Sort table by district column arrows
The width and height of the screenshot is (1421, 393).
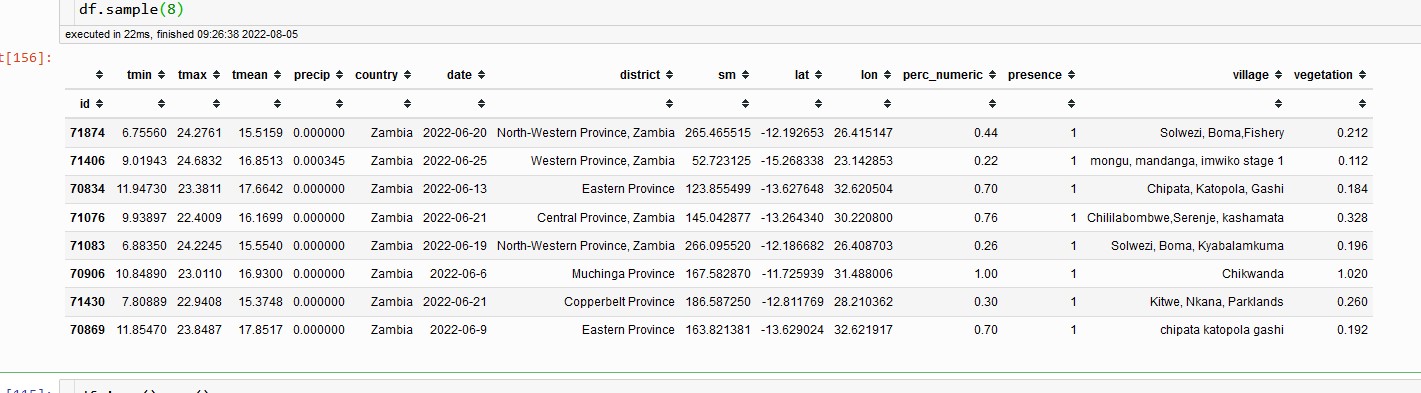point(669,75)
